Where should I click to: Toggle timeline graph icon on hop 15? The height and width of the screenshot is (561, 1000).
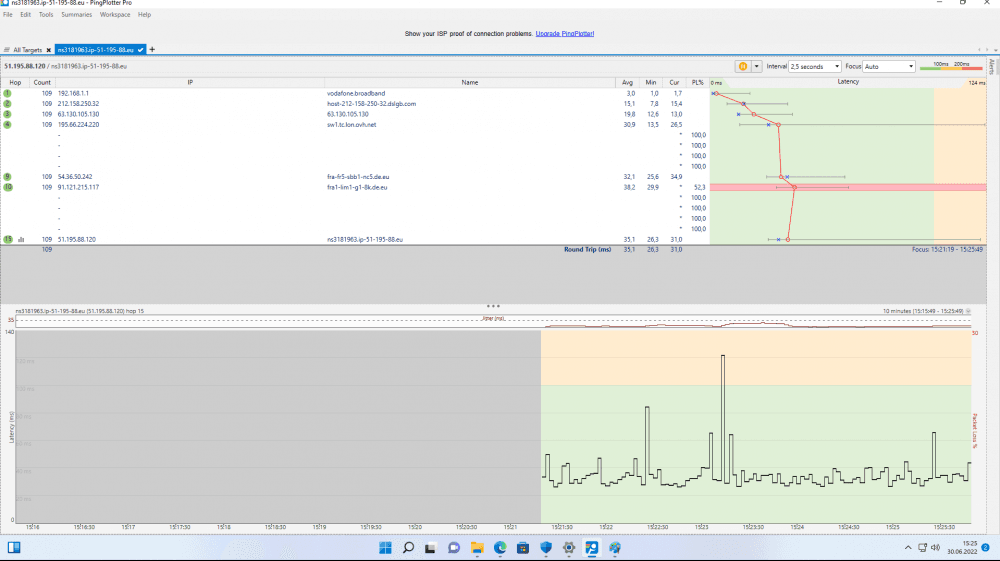point(21,240)
